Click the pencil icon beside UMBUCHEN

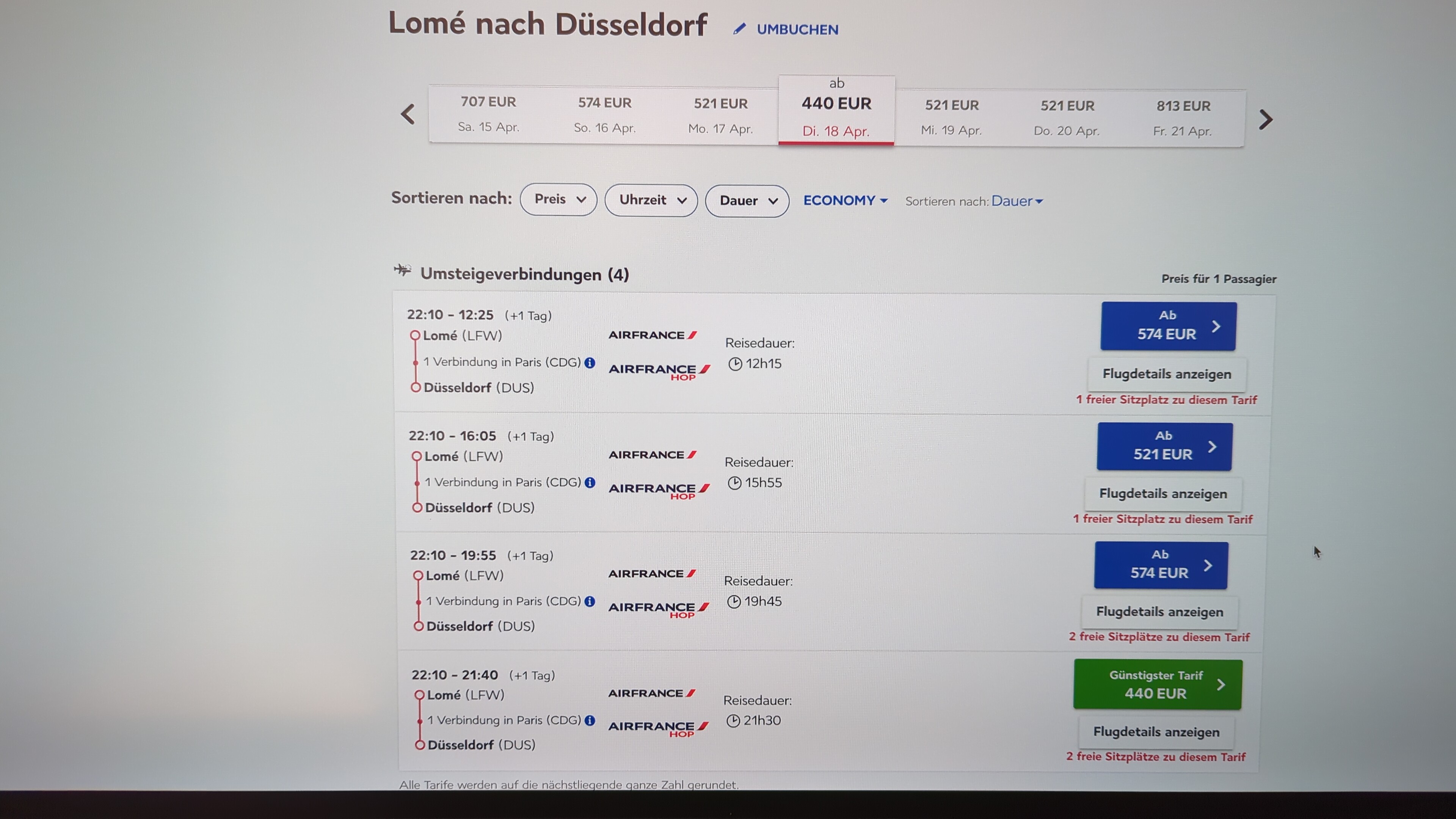click(x=739, y=29)
